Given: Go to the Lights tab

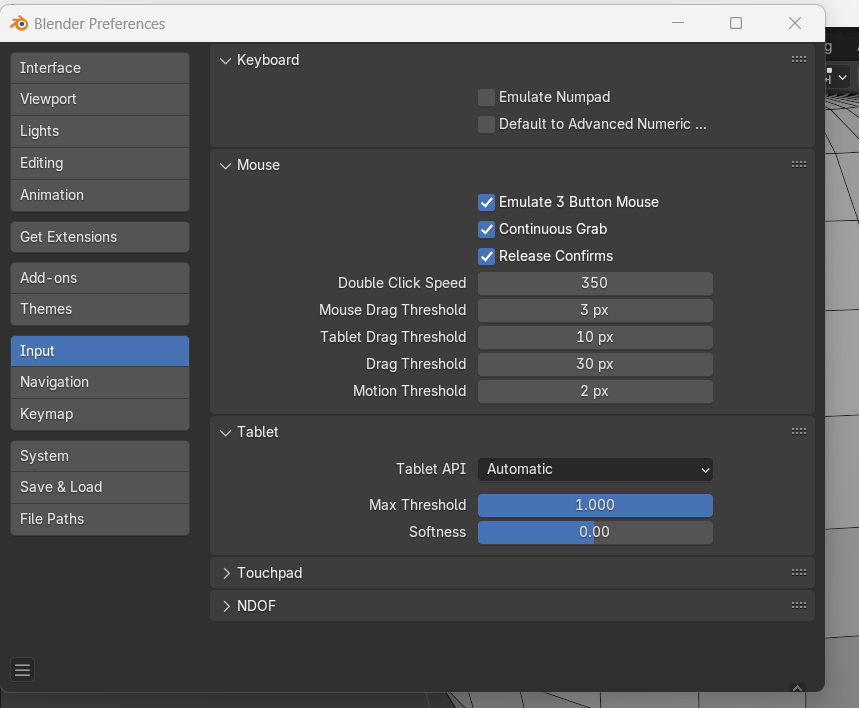Looking at the screenshot, I should [x=100, y=131].
